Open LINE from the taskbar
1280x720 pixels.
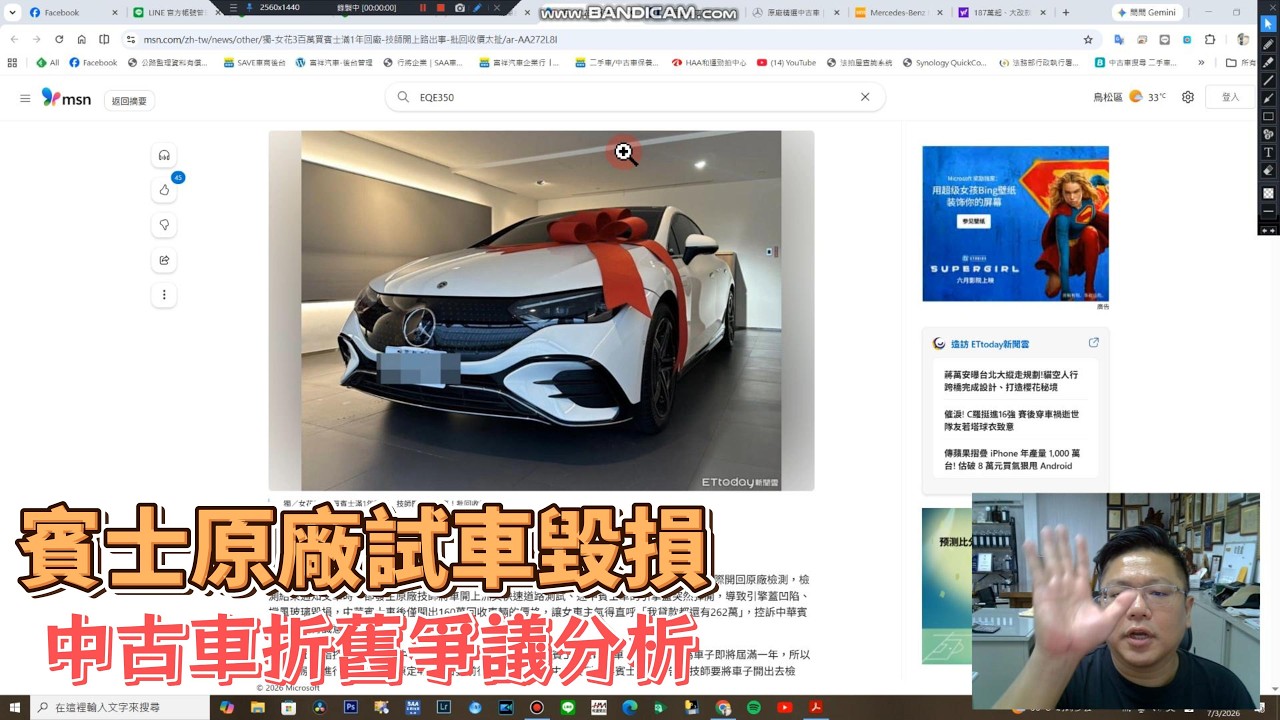pyautogui.click(x=568, y=707)
